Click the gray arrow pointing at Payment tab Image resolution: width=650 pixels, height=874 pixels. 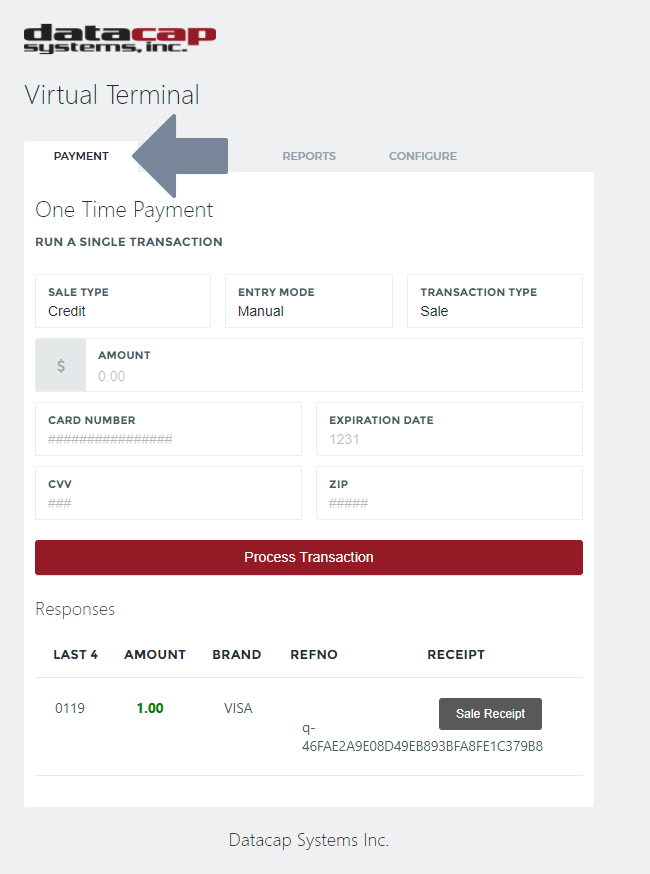[x=185, y=156]
